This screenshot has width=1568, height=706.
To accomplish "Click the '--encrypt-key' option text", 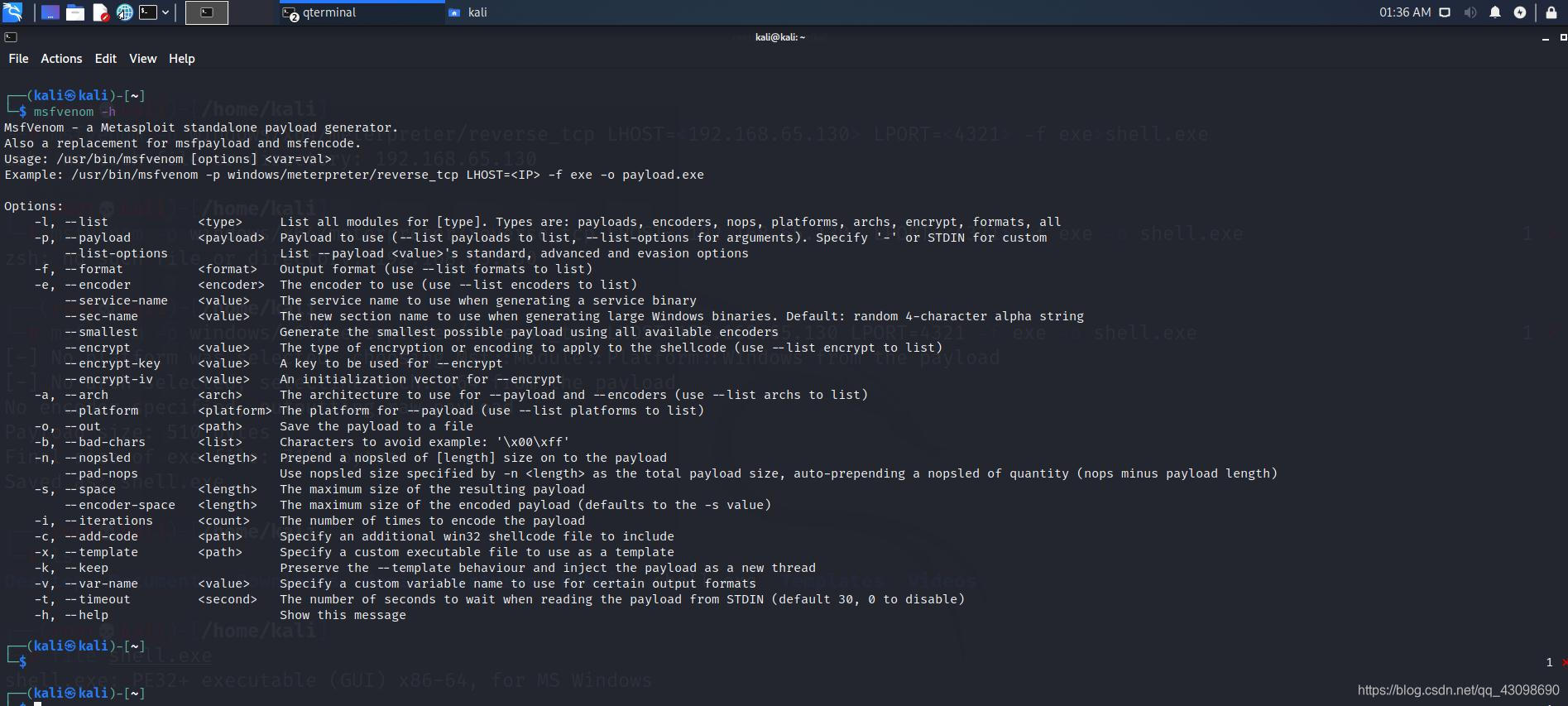I will coord(113,363).
